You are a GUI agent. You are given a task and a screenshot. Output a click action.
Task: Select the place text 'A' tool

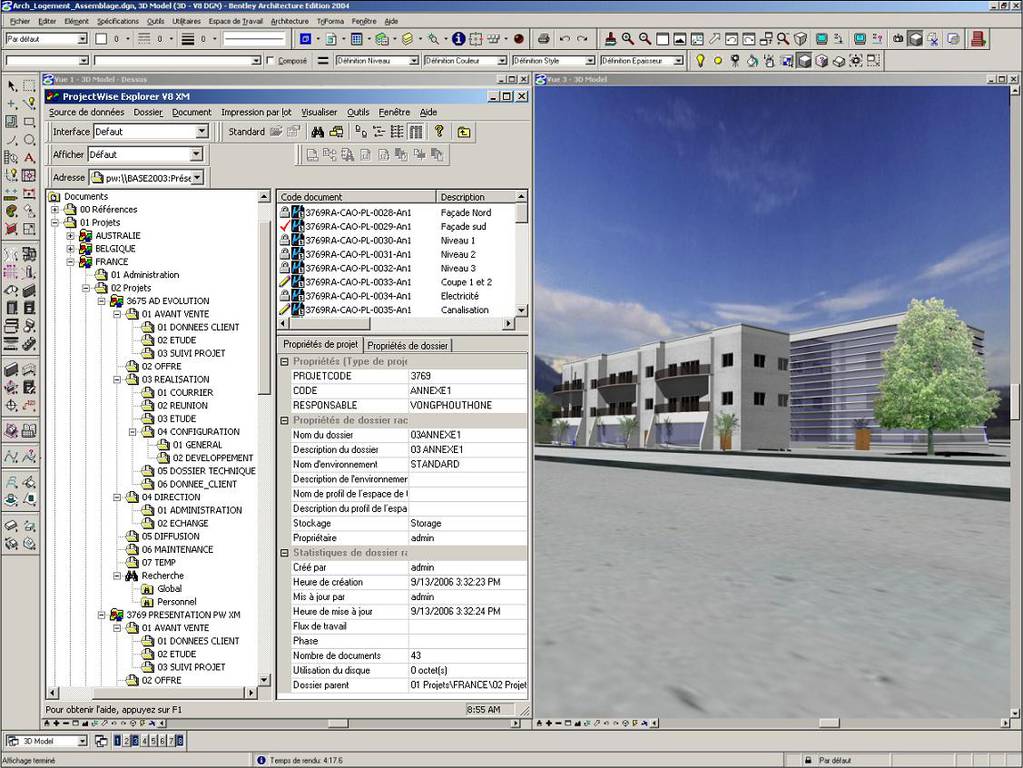click(29, 157)
